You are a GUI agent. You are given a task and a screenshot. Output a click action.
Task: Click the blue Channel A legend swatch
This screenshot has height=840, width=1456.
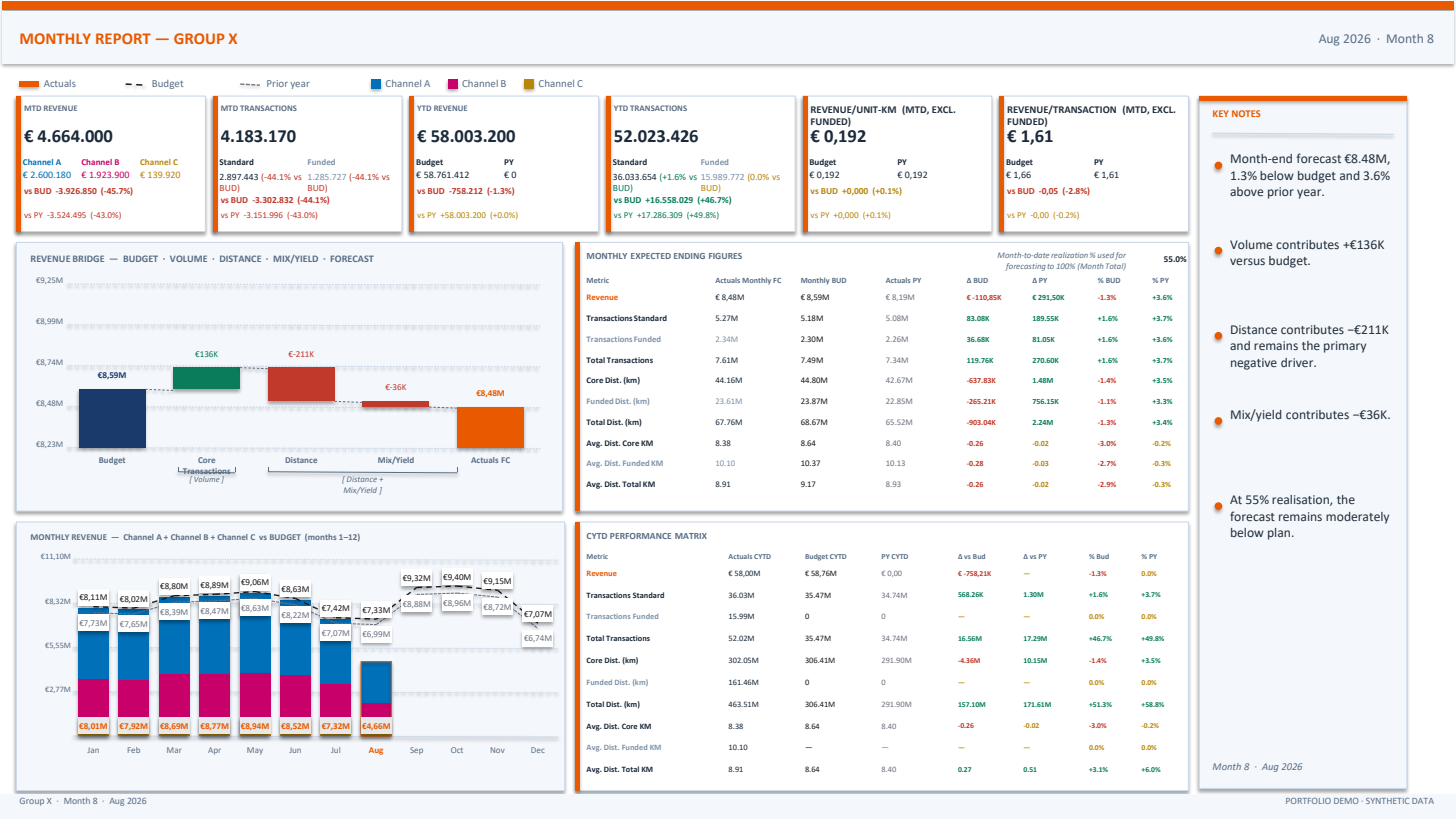[x=376, y=84]
